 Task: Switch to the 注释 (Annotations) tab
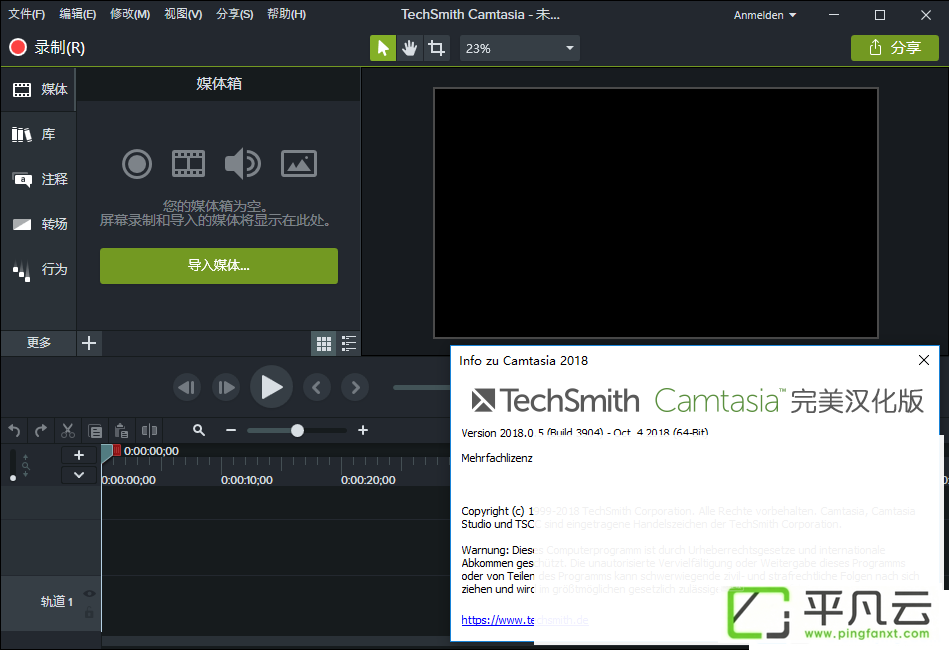pos(38,179)
